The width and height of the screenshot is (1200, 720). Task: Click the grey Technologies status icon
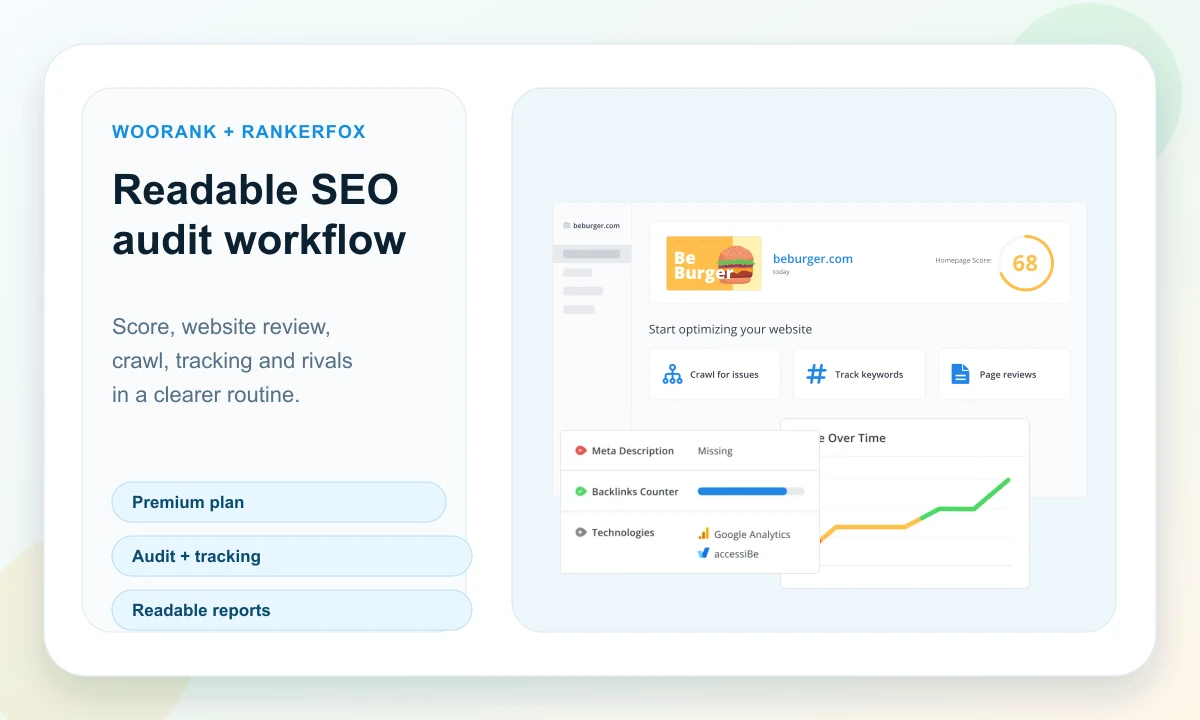click(x=580, y=533)
